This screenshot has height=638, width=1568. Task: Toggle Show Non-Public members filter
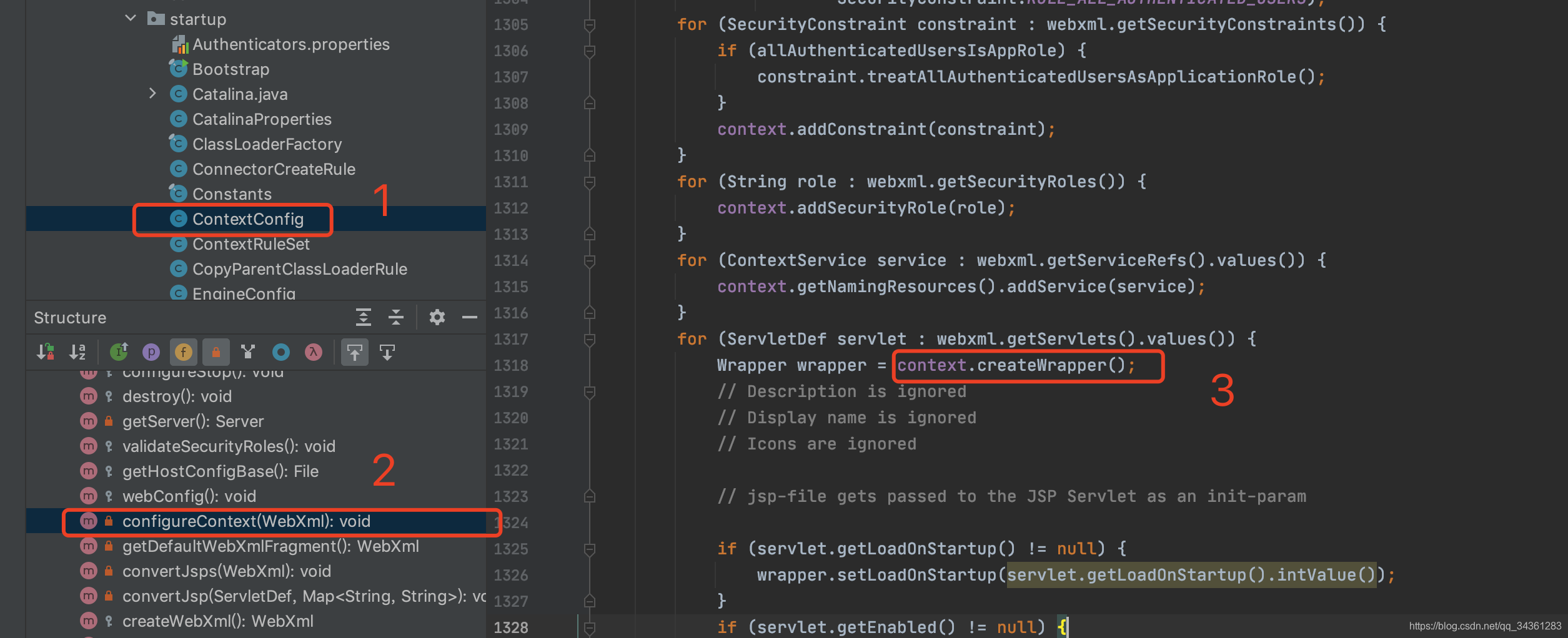pyautogui.click(x=216, y=352)
